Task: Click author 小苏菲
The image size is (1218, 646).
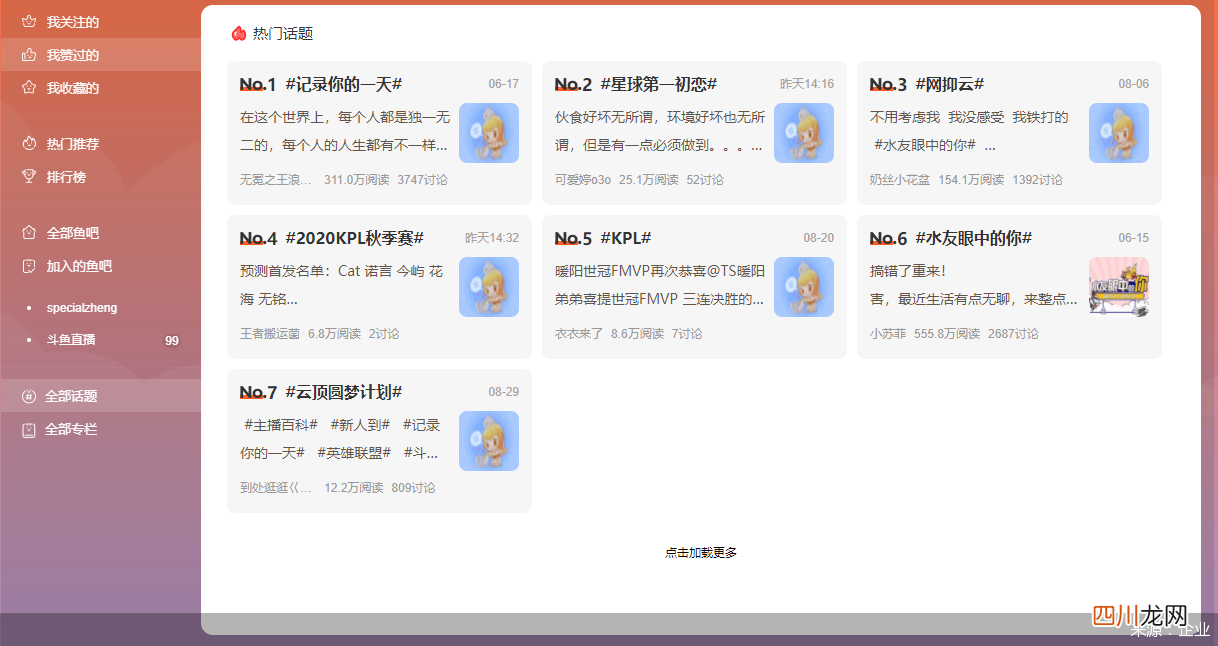Action: (x=888, y=334)
